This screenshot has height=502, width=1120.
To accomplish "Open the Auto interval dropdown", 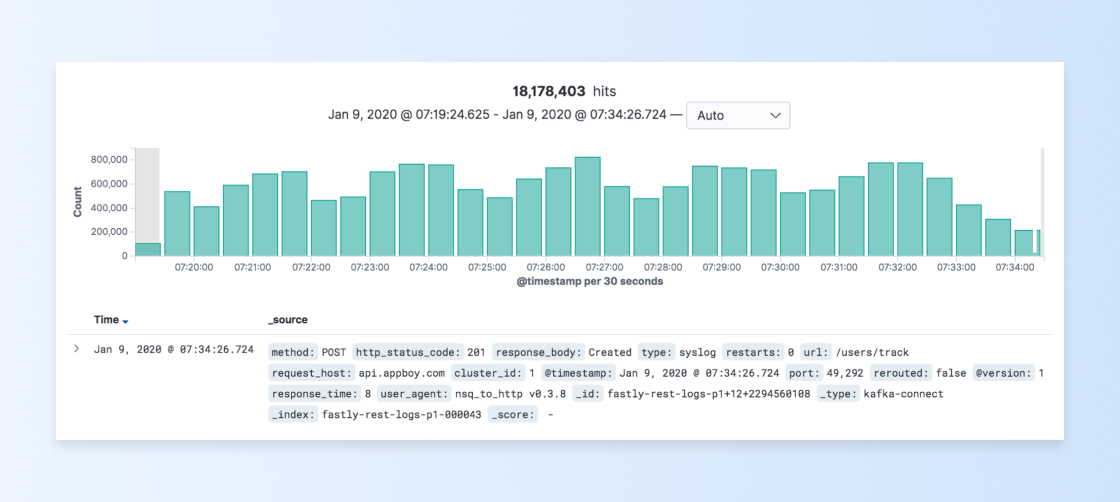I will (738, 115).
